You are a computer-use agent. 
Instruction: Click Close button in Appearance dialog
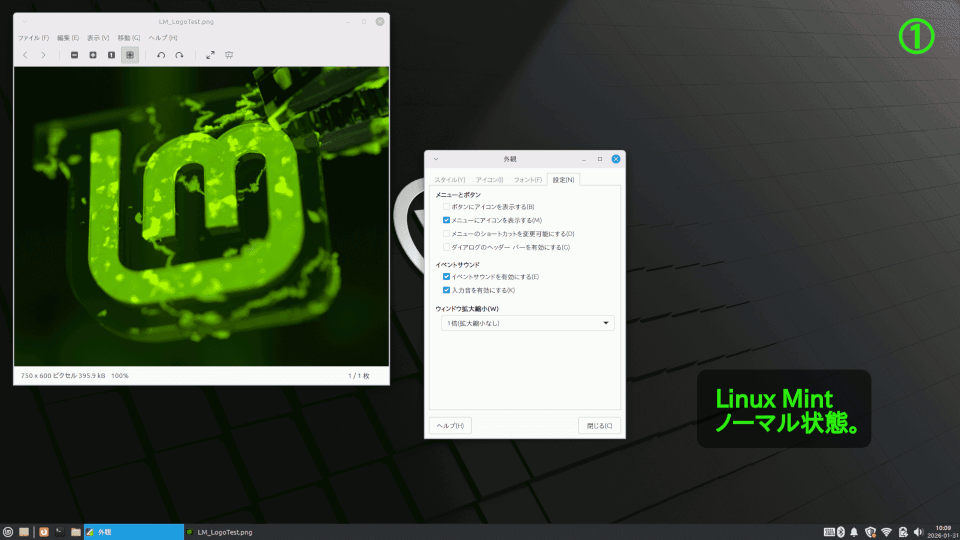coord(599,426)
